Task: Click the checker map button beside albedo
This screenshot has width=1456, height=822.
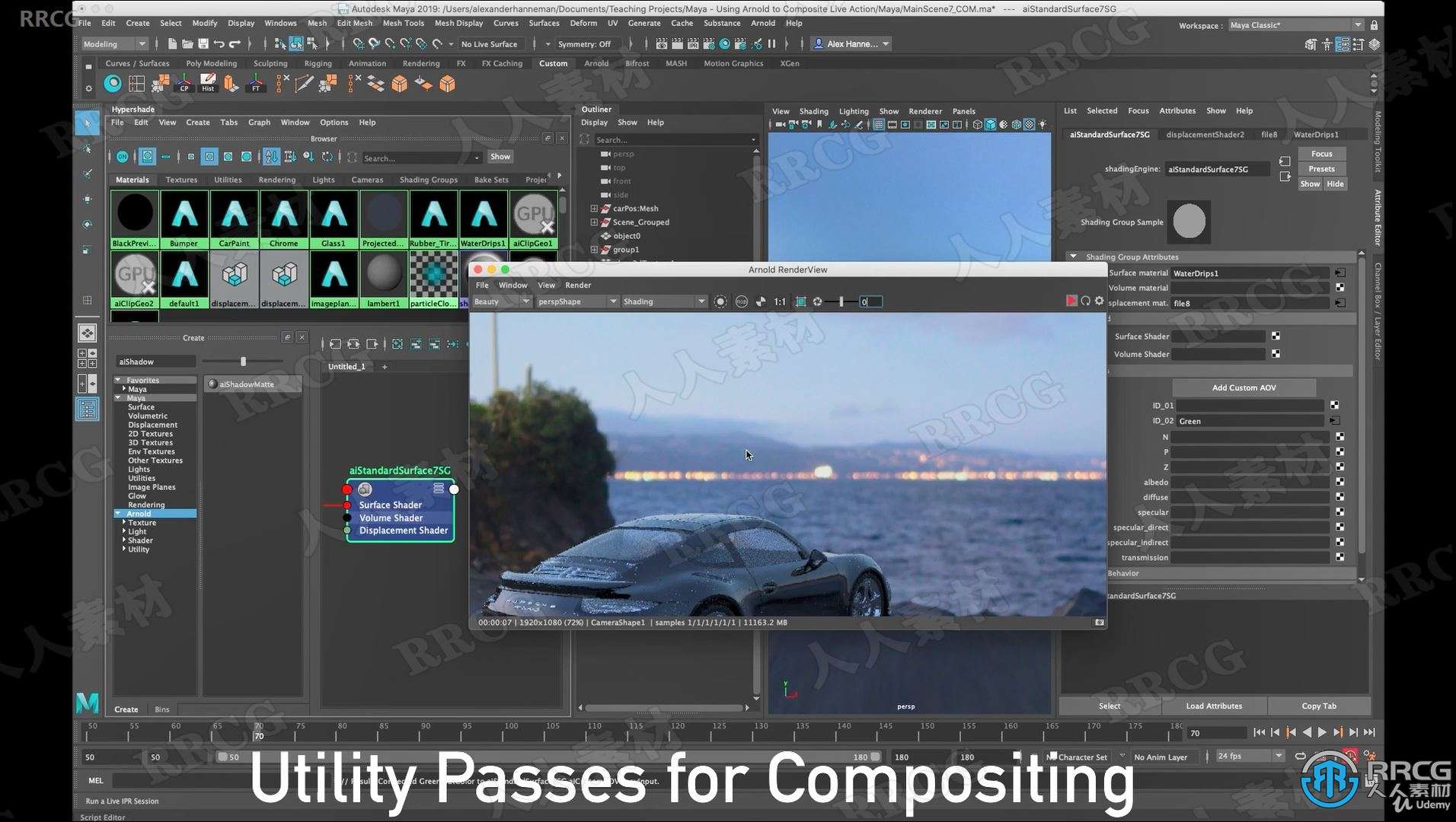Action: tap(1340, 482)
